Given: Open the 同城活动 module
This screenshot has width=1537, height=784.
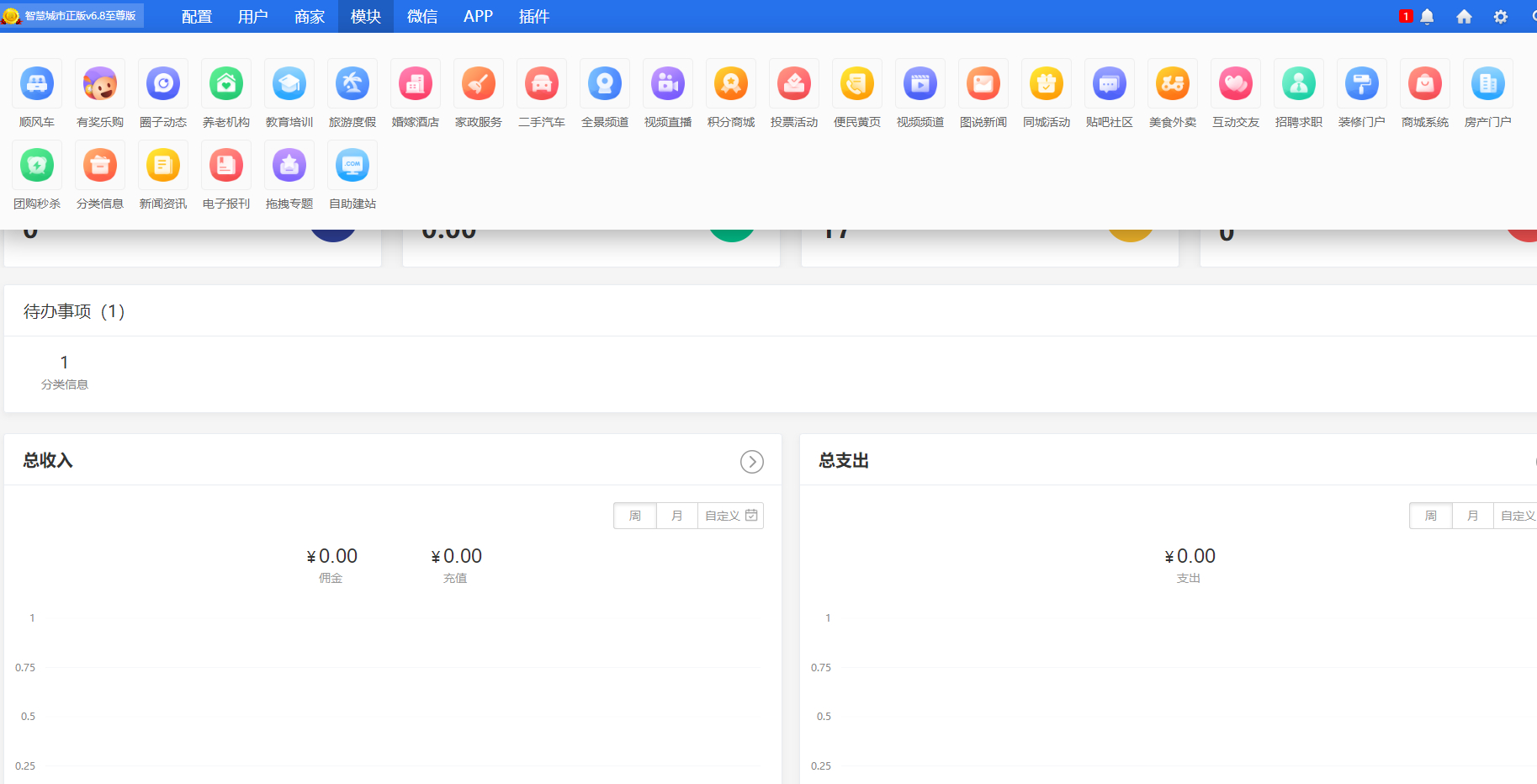Looking at the screenshot, I should [x=1047, y=94].
